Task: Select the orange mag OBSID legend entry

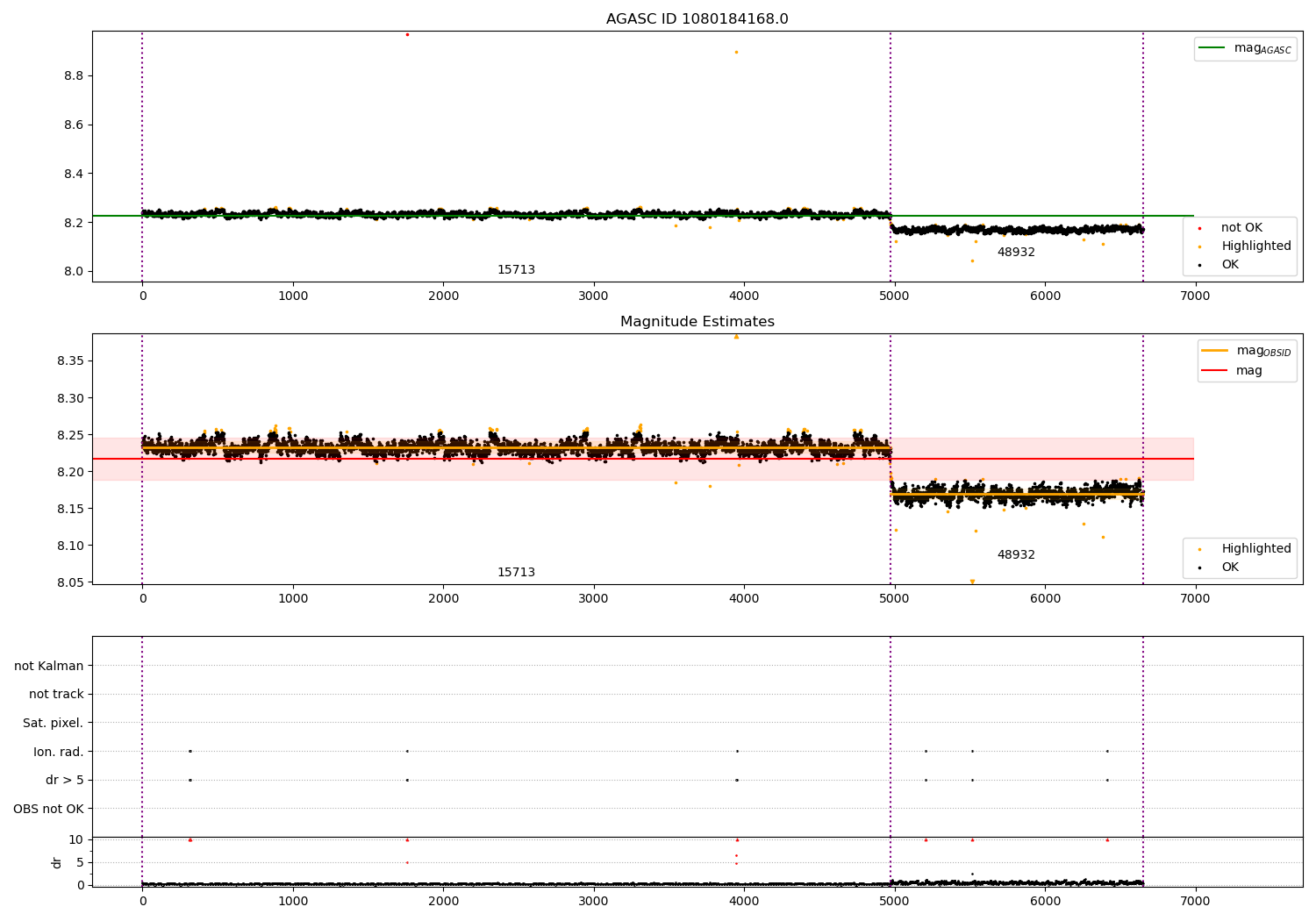Action: pyautogui.click(x=1246, y=351)
